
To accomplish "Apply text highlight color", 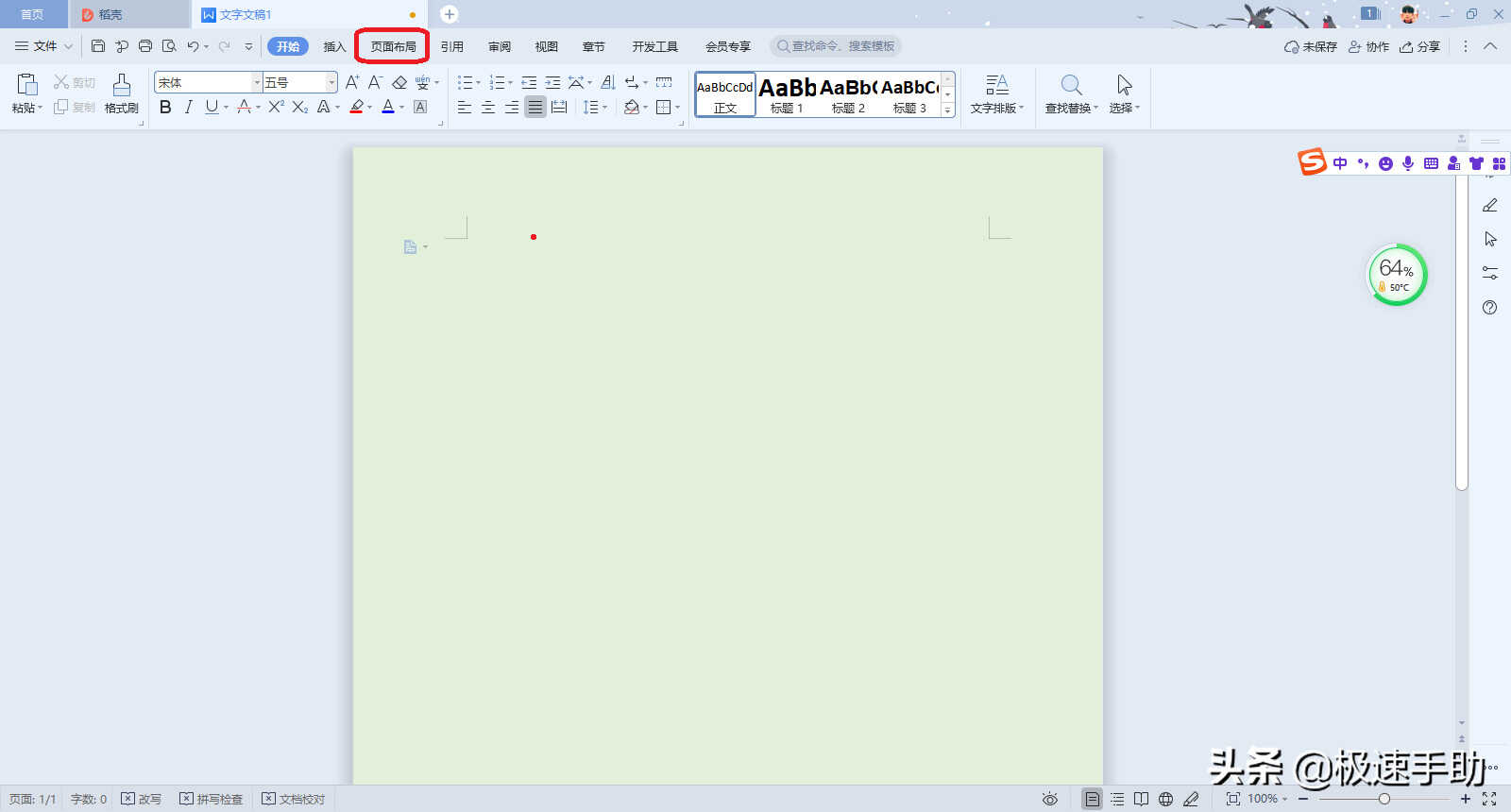I will coord(356,107).
